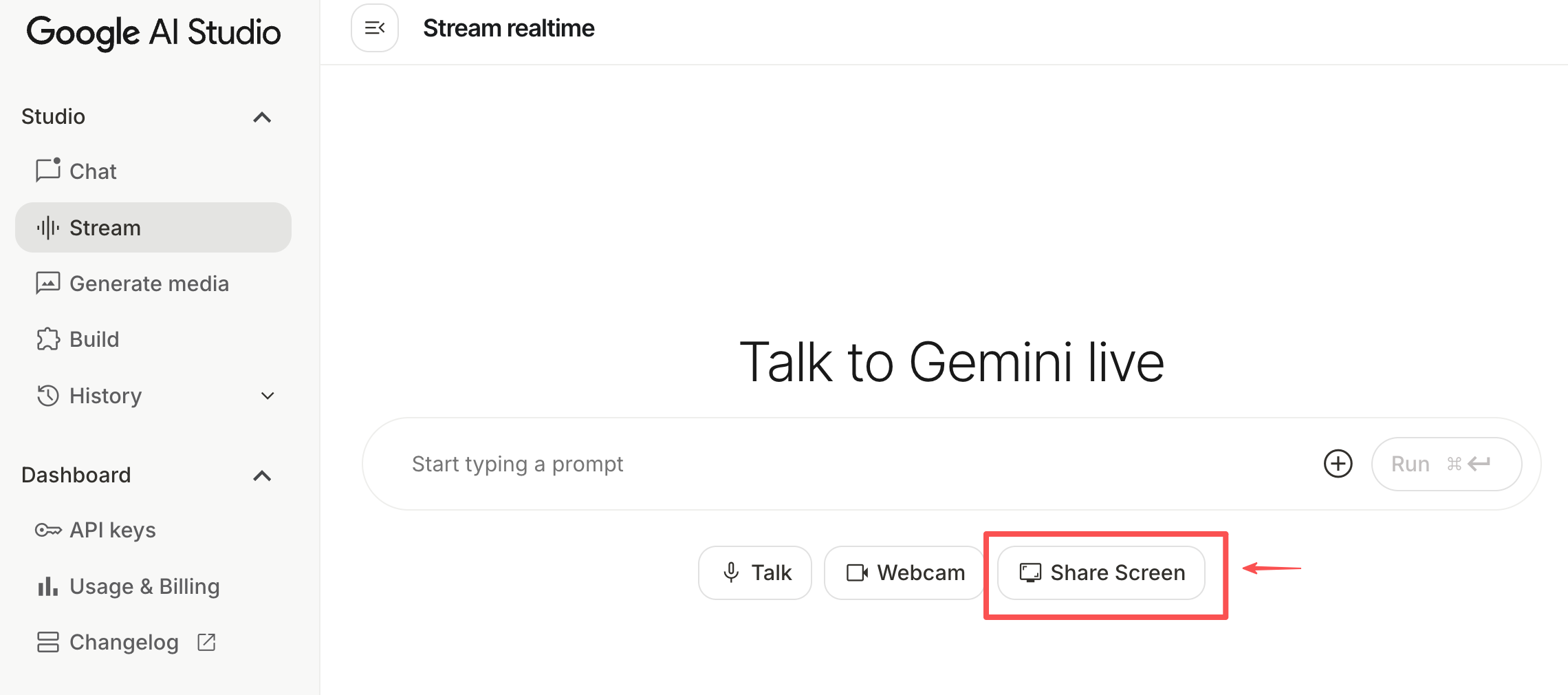Click the Share Screen button

point(1101,573)
